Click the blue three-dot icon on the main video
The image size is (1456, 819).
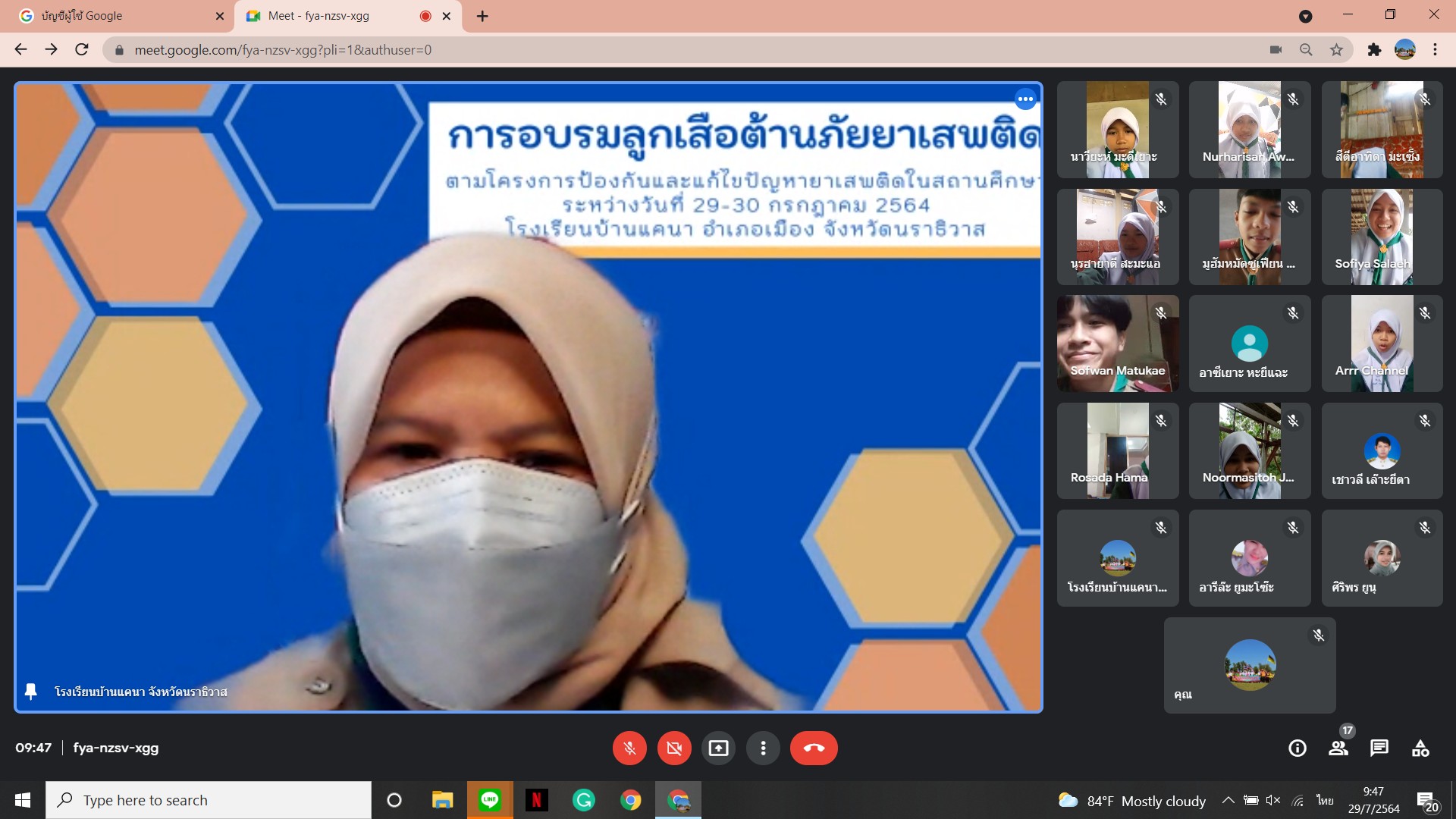pyautogui.click(x=1025, y=99)
